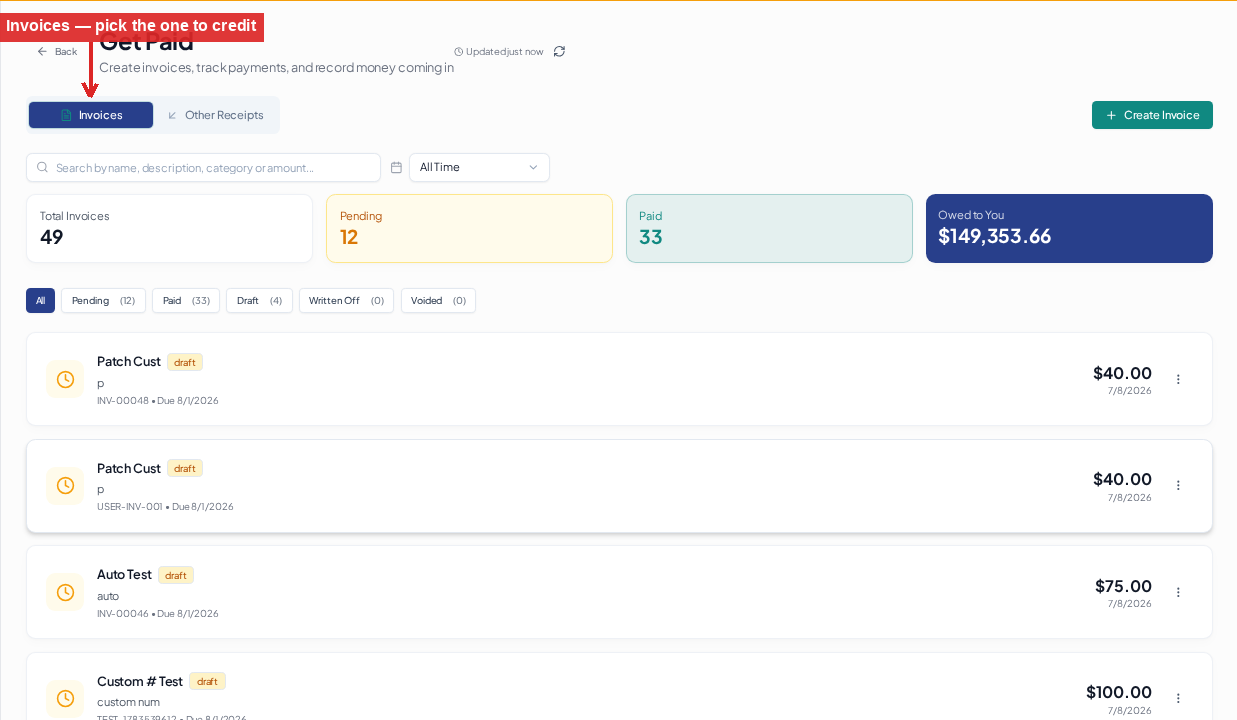
Task: Filter invoices by Written Off (0)
Action: (346, 300)
